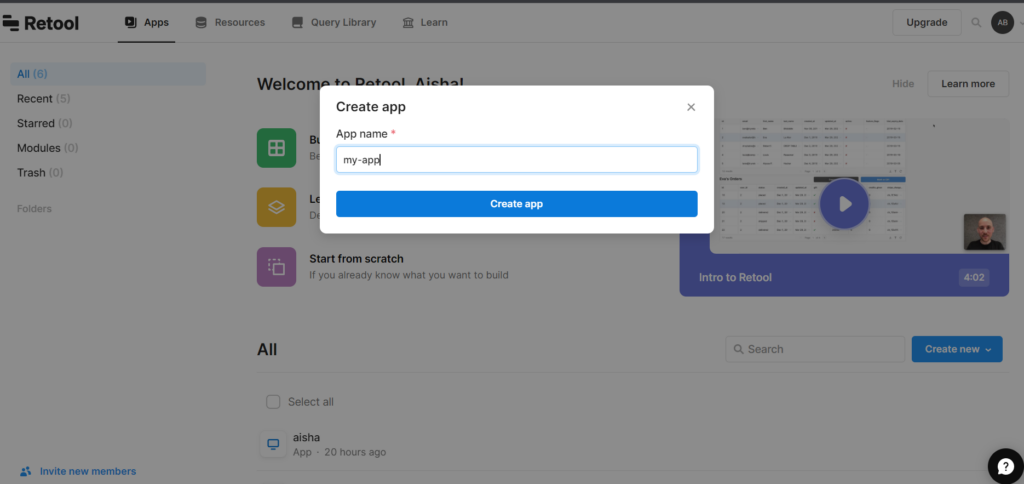
Task: Open the help question mark chat button
Action: [x=1006, y=466]
